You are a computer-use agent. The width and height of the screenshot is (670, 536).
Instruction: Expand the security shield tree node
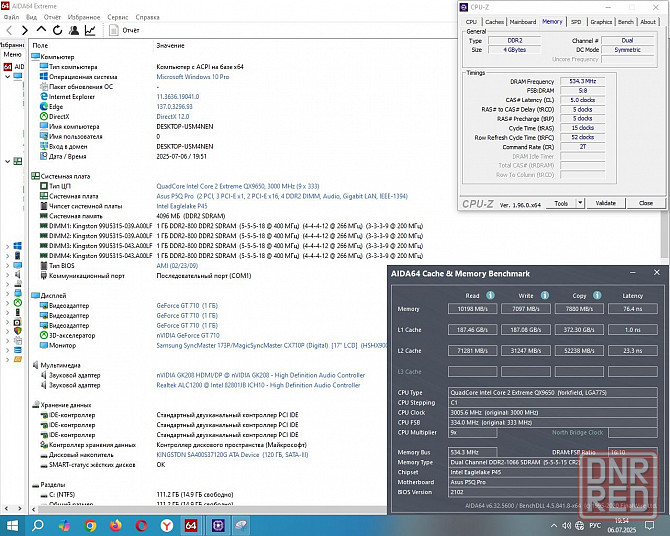tap(7, 331)
